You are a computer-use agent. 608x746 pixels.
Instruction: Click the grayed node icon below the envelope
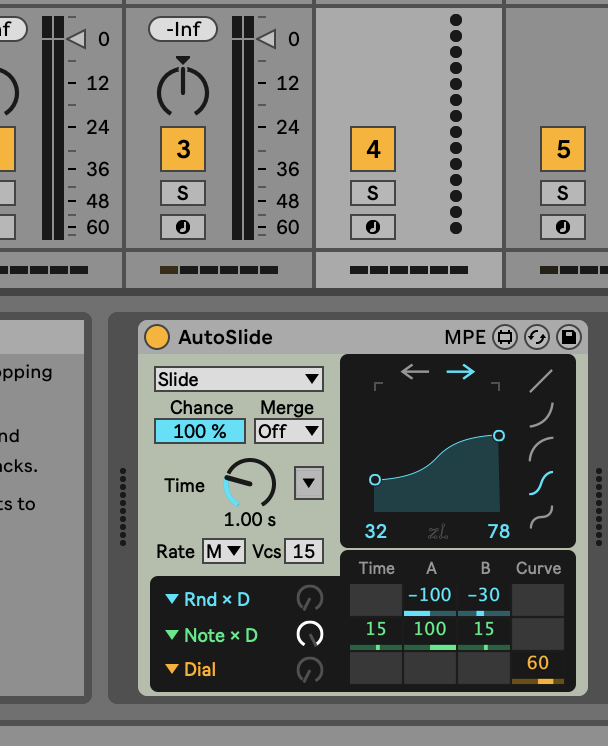tap(438, 531)
